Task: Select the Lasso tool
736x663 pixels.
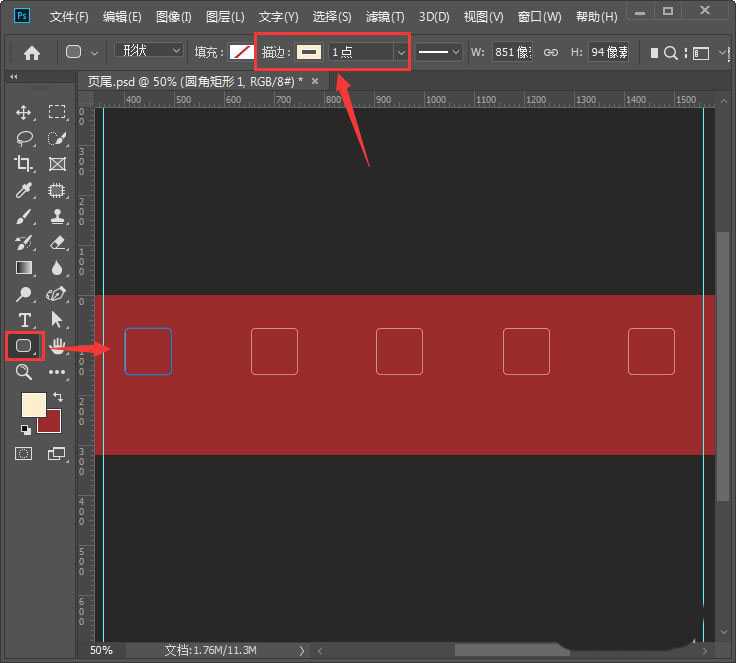Action: coord(24,138)
